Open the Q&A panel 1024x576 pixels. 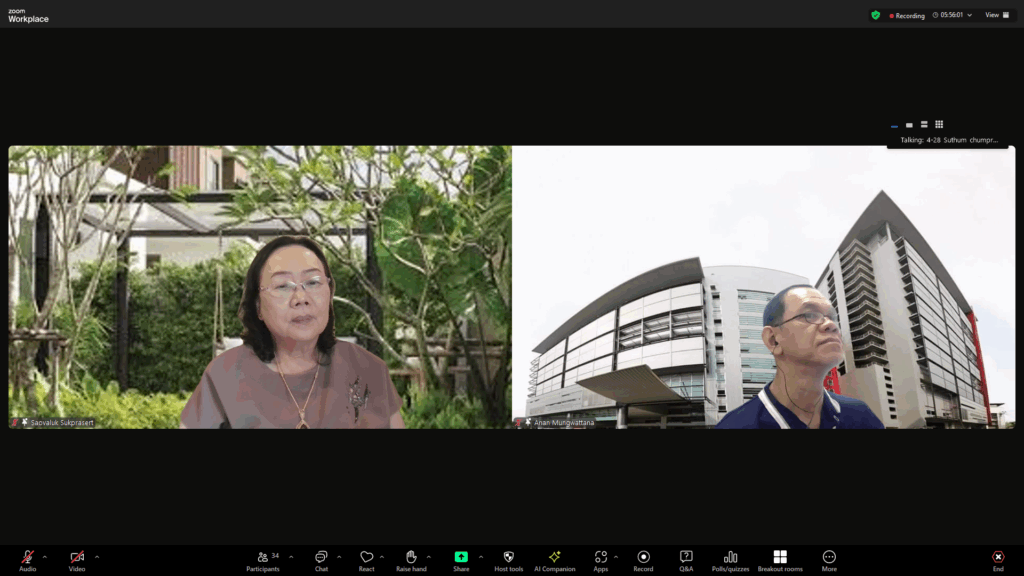pos(686,560)
